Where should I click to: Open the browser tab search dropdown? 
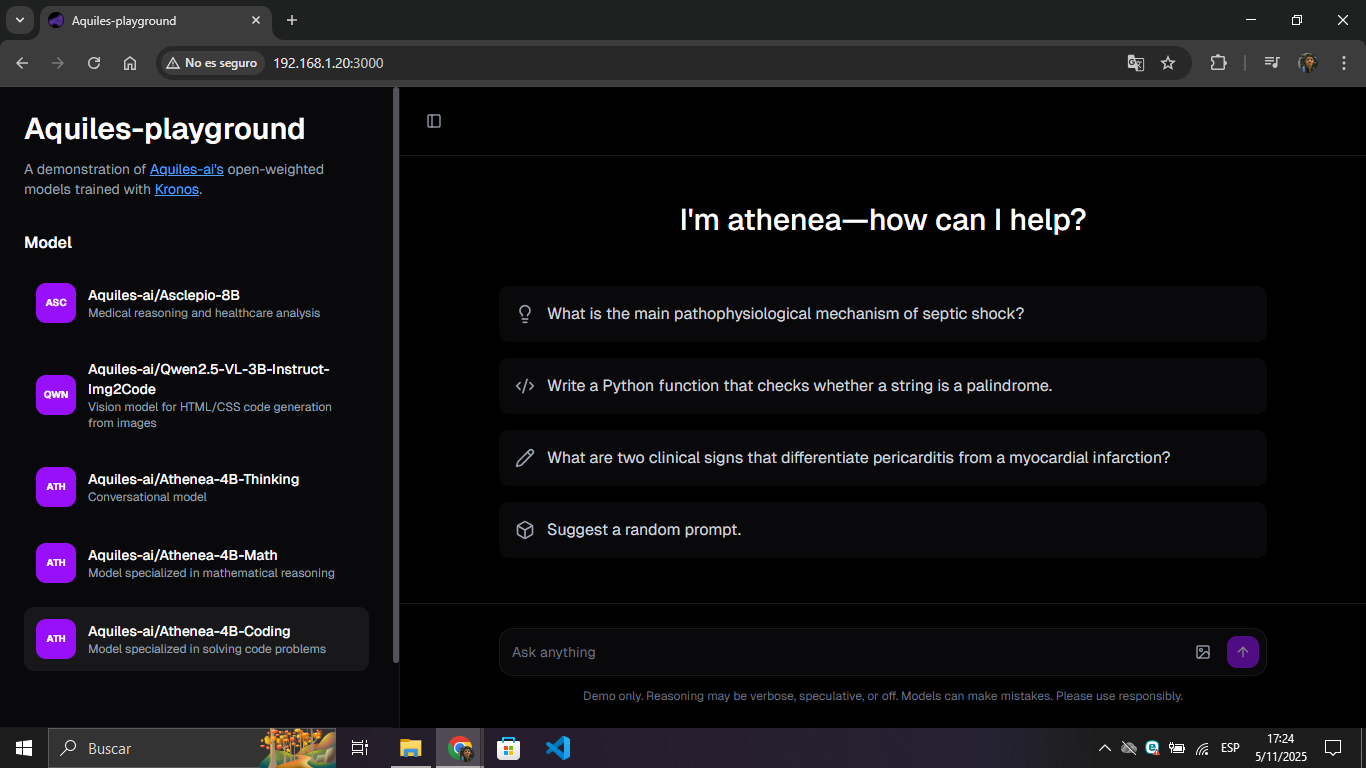19,20
